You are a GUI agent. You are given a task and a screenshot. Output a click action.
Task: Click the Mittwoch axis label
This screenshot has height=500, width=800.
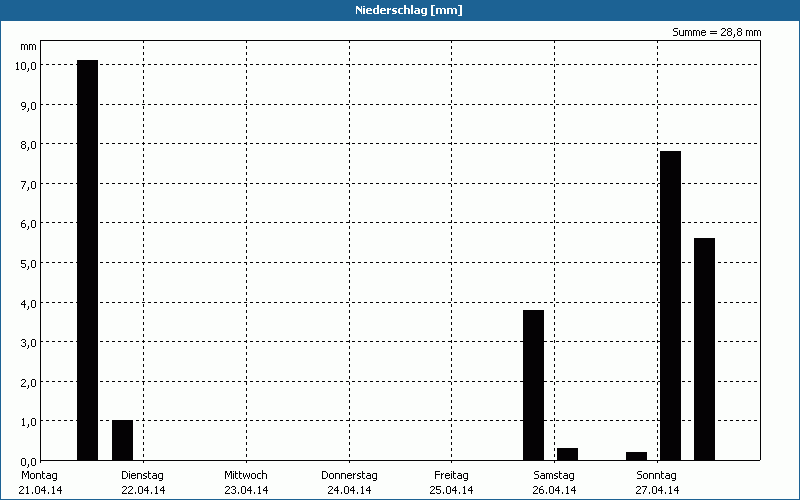pyautogui.click(x=246, y=476)
